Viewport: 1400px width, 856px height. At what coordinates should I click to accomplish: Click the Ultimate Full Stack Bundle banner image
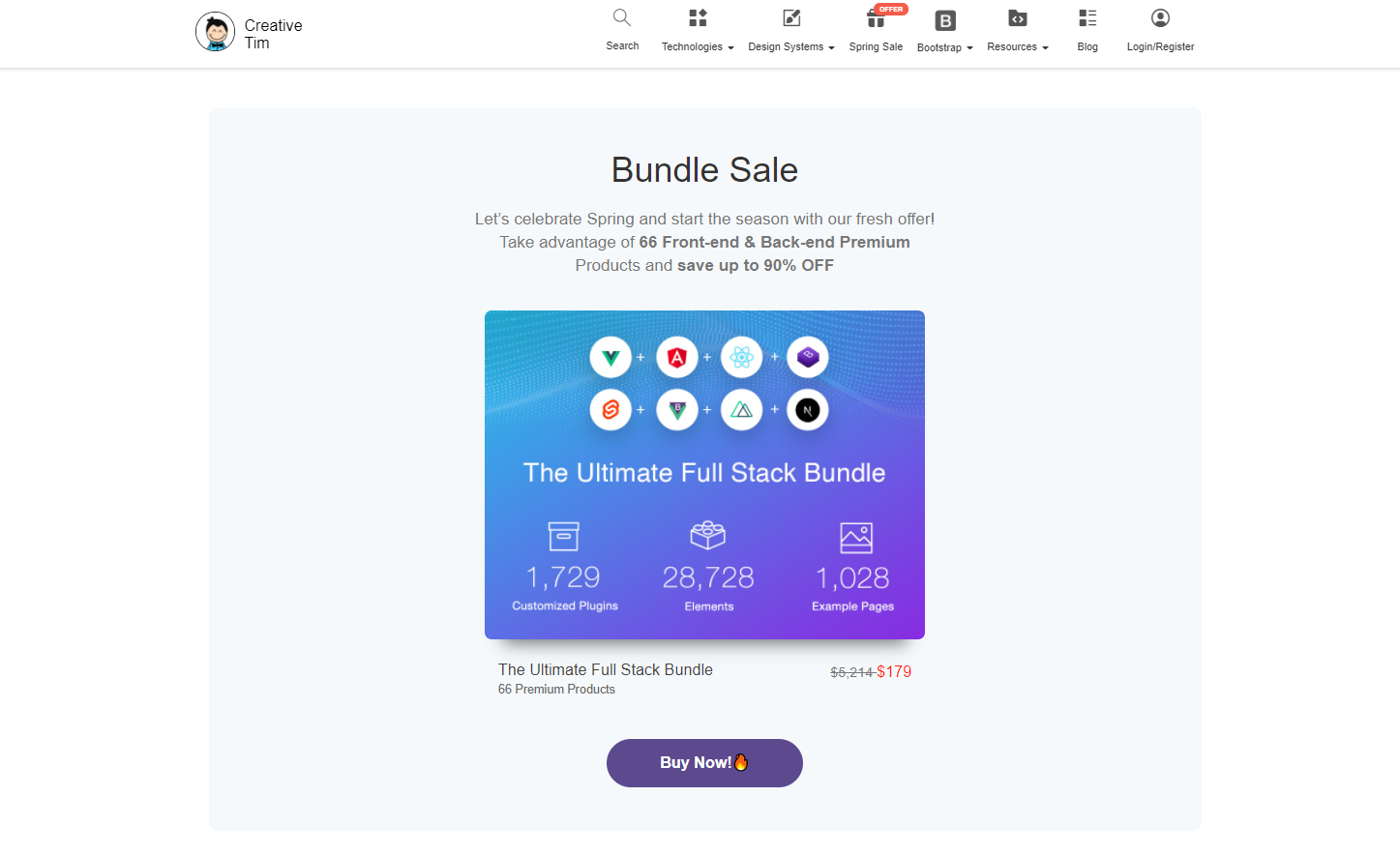click(704, 475)
